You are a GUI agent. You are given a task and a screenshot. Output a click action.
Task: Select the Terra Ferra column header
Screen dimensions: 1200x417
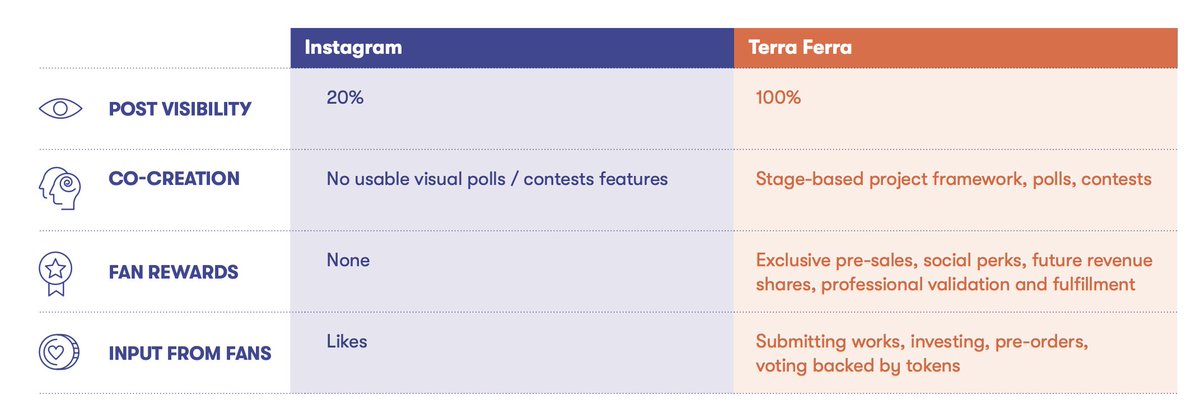tap(956, 48)
